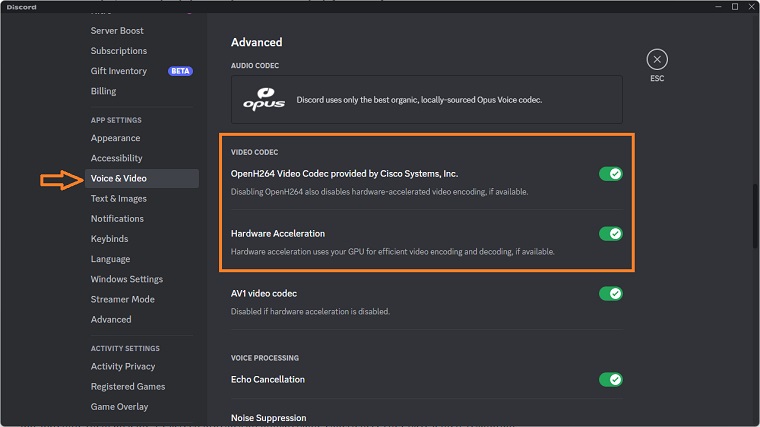The image size is (760, 427).
Task: Click the BETA badge beside Gift Inventory
Action: [x=180, y=71]
